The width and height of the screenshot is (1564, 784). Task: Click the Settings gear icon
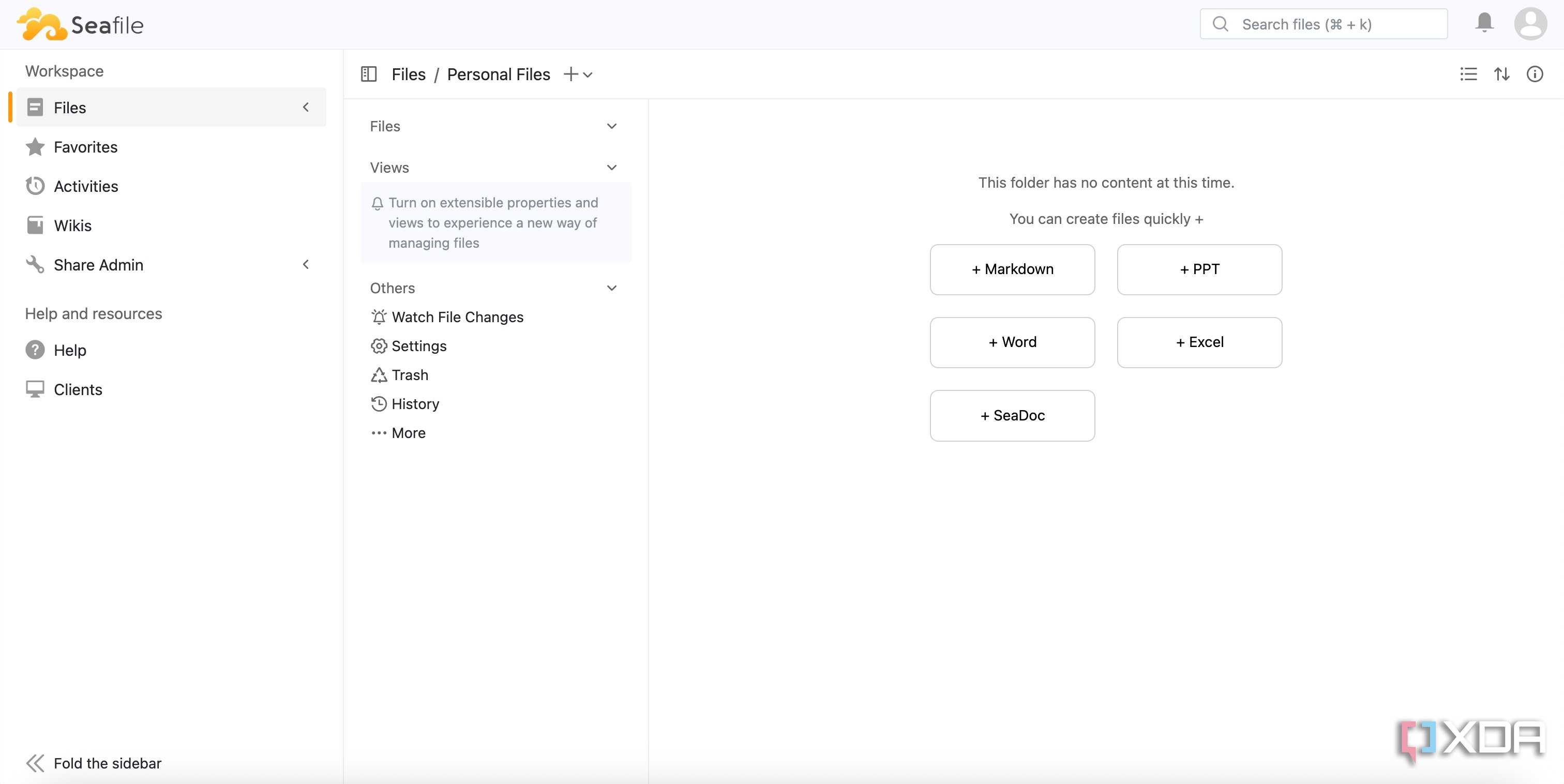[x=379, y=345]
